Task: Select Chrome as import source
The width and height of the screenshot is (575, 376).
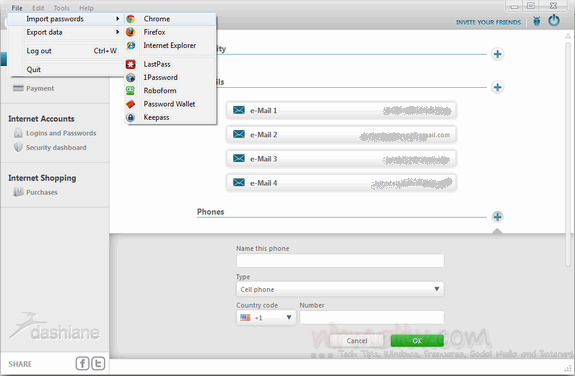Action: click(x=171, y=19)
